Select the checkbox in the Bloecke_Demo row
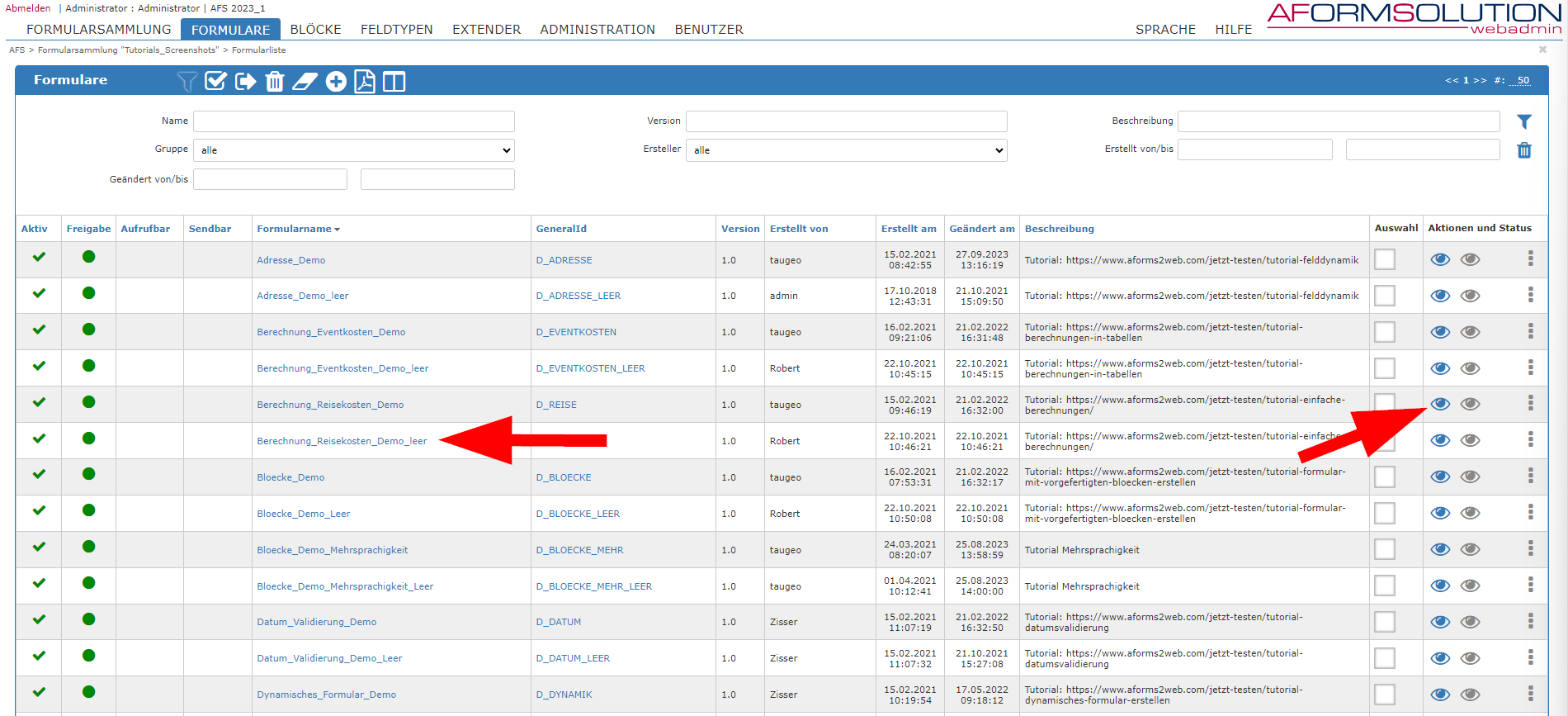 [1384, 477]
